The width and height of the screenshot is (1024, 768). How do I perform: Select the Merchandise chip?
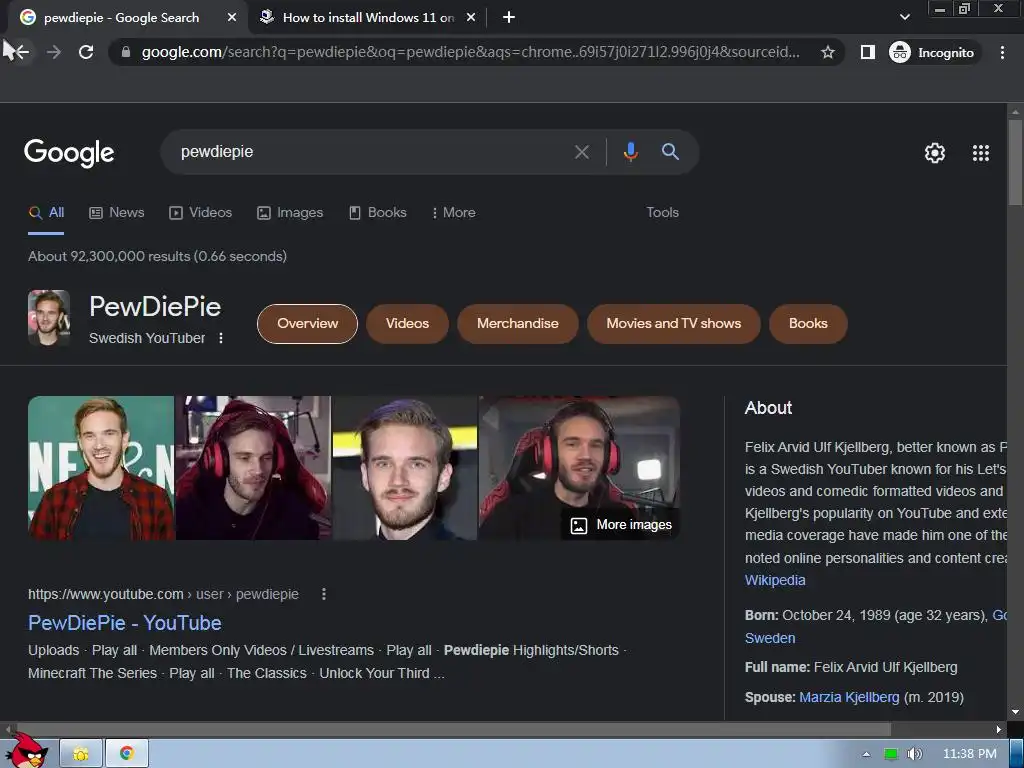(517, 323)
